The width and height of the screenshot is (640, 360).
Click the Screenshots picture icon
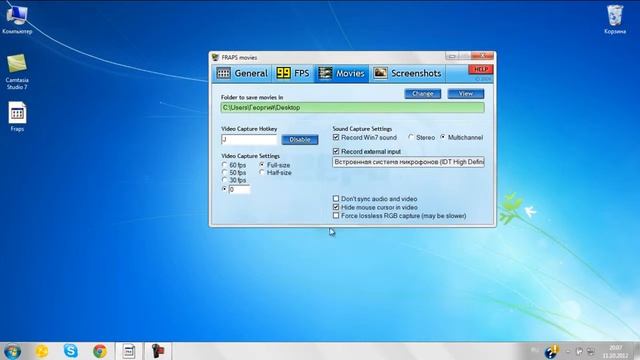(x=380, y=73)
